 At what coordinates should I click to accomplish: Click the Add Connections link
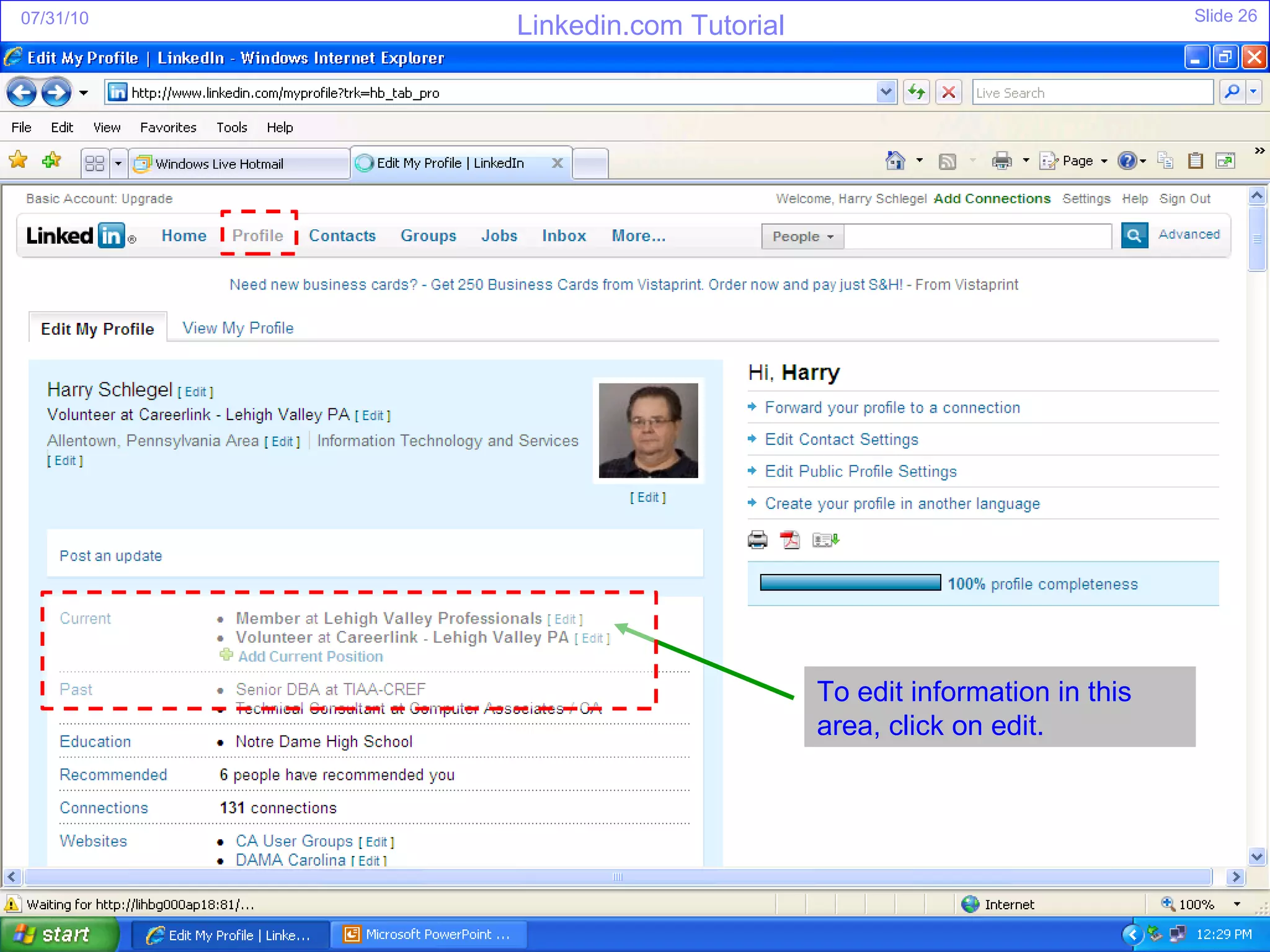[x=992, y=198]
